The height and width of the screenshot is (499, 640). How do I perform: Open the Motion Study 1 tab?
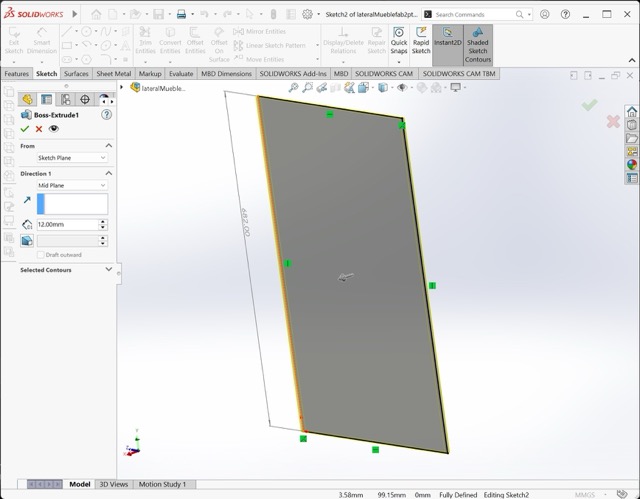coord(162,484)
